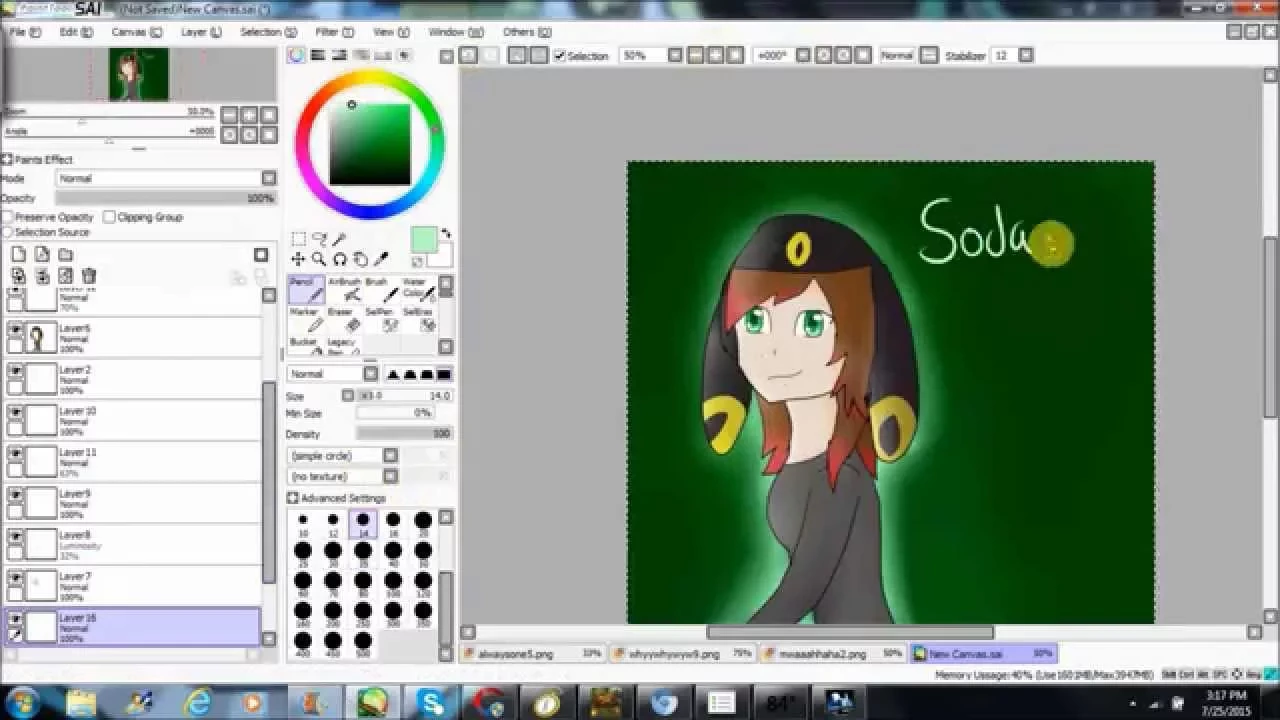This screenshot has height=720, width=1280.
Task: Hide Layer10 using its eye icon
Action: point(15,412)
